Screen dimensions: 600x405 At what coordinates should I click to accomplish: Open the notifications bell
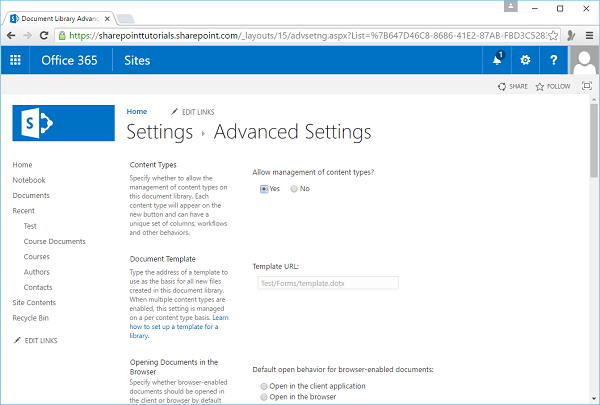coord(497,60)
